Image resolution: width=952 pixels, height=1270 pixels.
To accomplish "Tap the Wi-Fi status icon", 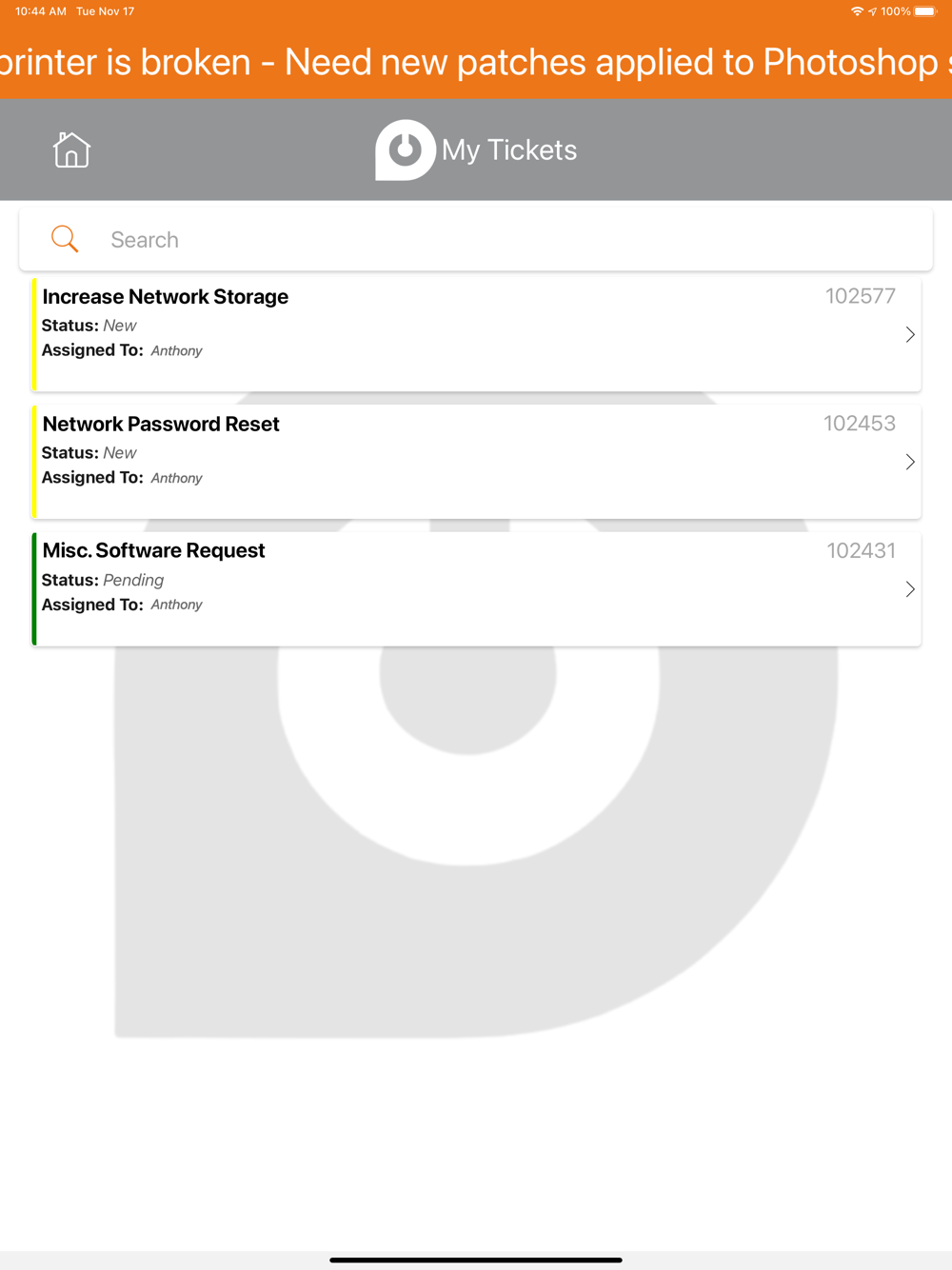I will click(x=857, y=11).
